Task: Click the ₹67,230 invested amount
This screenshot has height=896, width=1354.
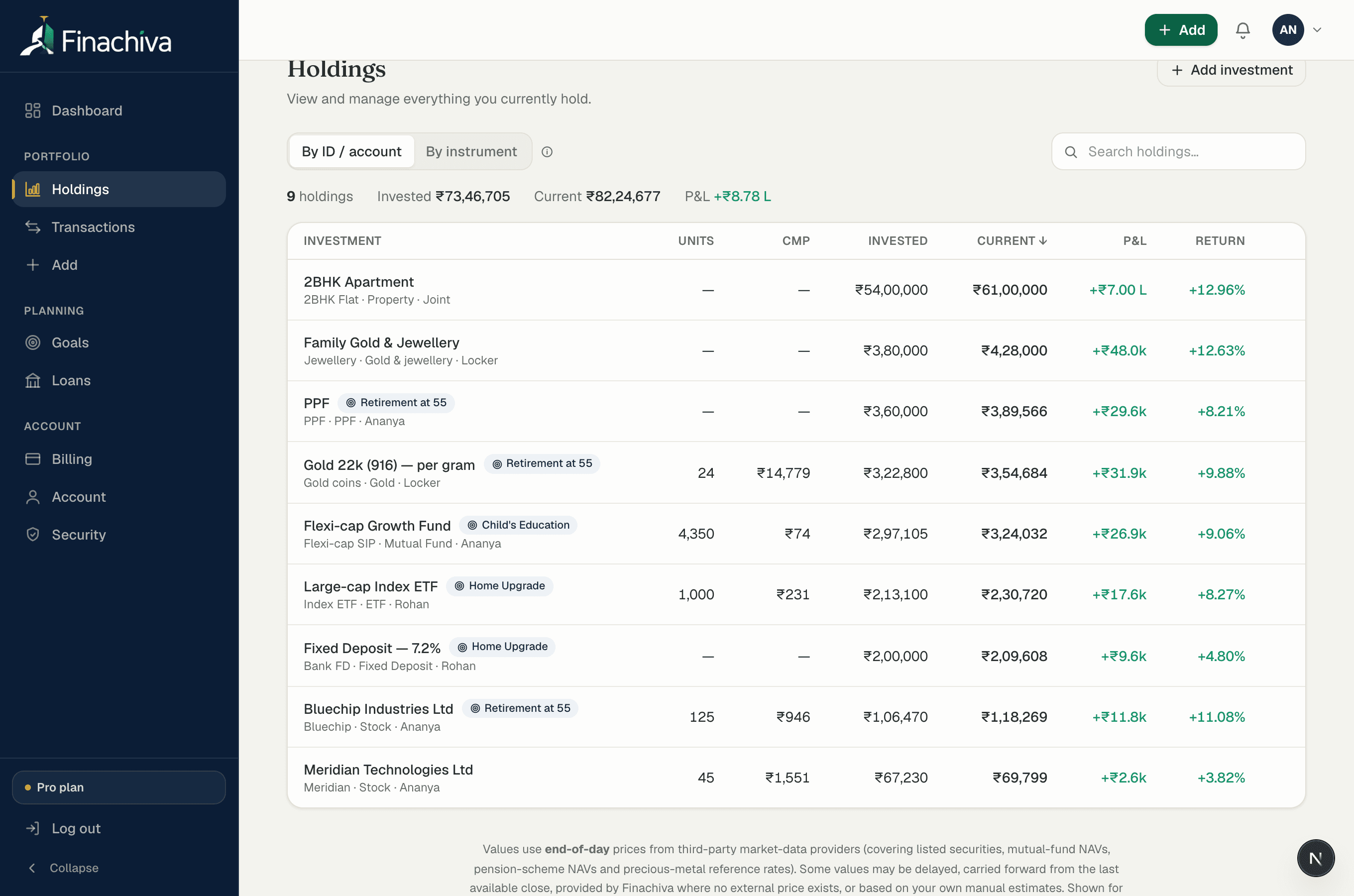Action: (x=901, y=777)
